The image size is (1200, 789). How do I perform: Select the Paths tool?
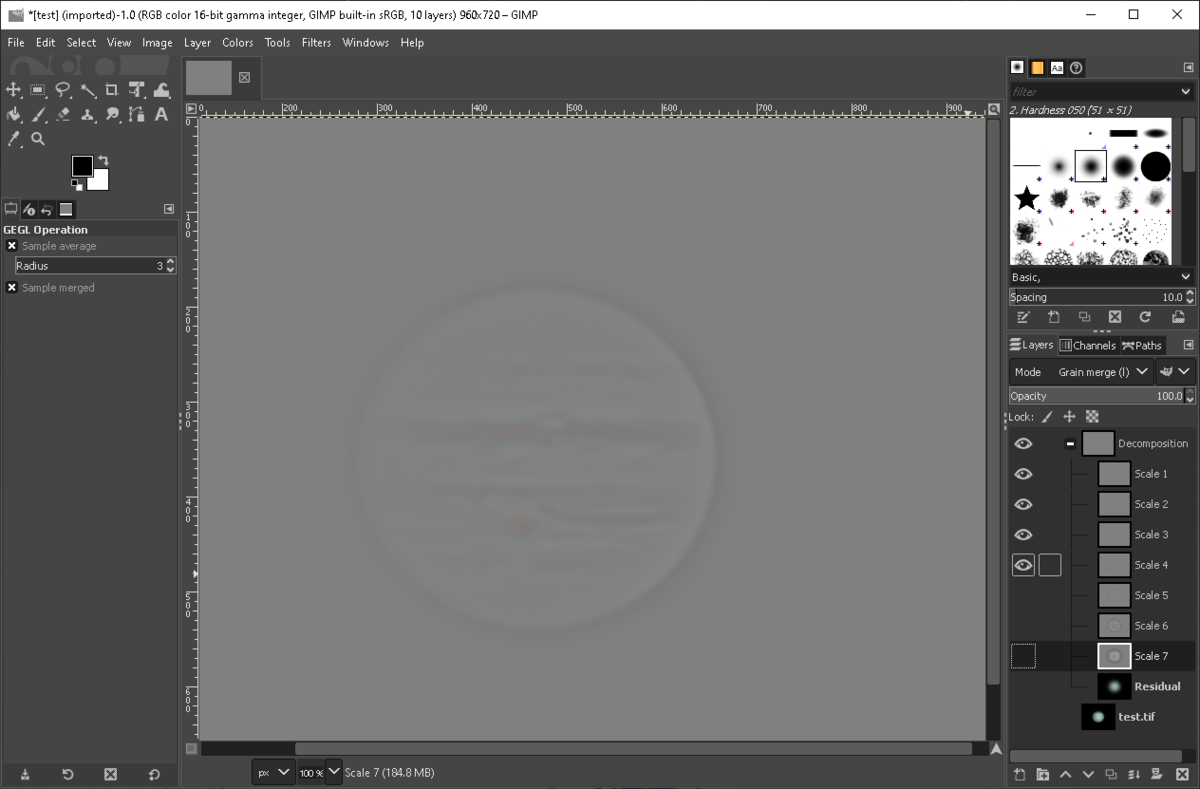(x=137, y=115)
